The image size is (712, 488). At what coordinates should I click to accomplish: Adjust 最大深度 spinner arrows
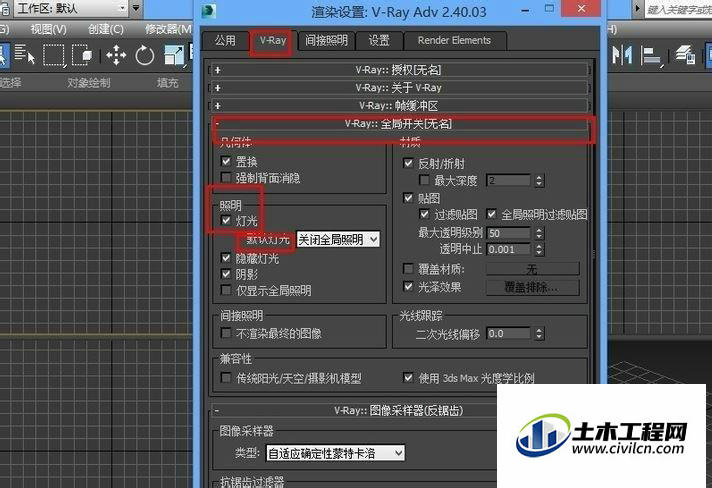tap(539, 181)
